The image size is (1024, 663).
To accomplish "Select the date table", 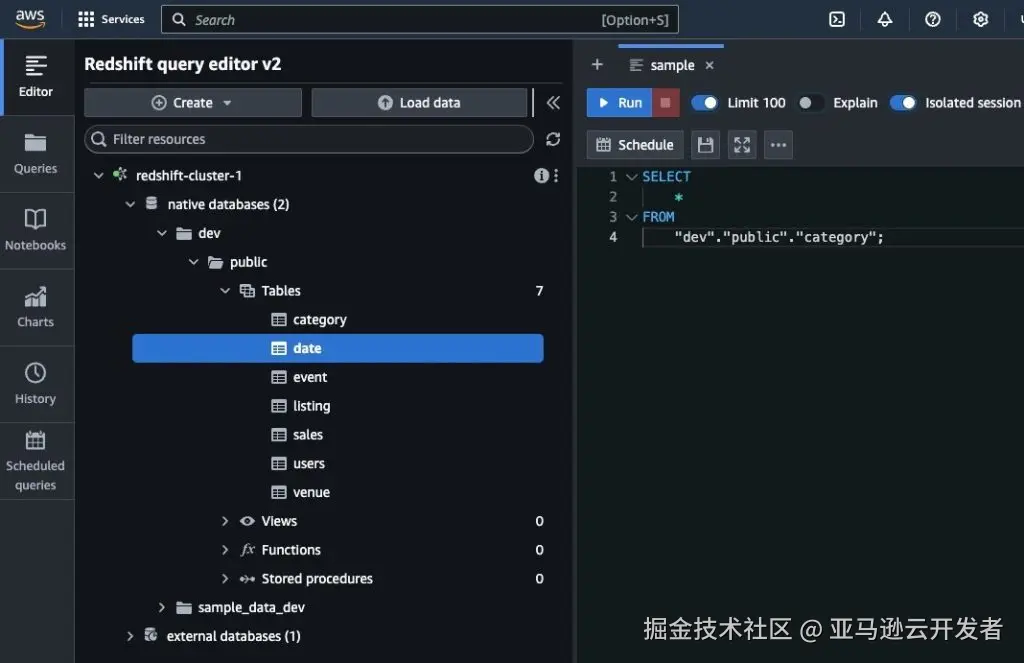I will pyautogui.click(x=338, y=348).
